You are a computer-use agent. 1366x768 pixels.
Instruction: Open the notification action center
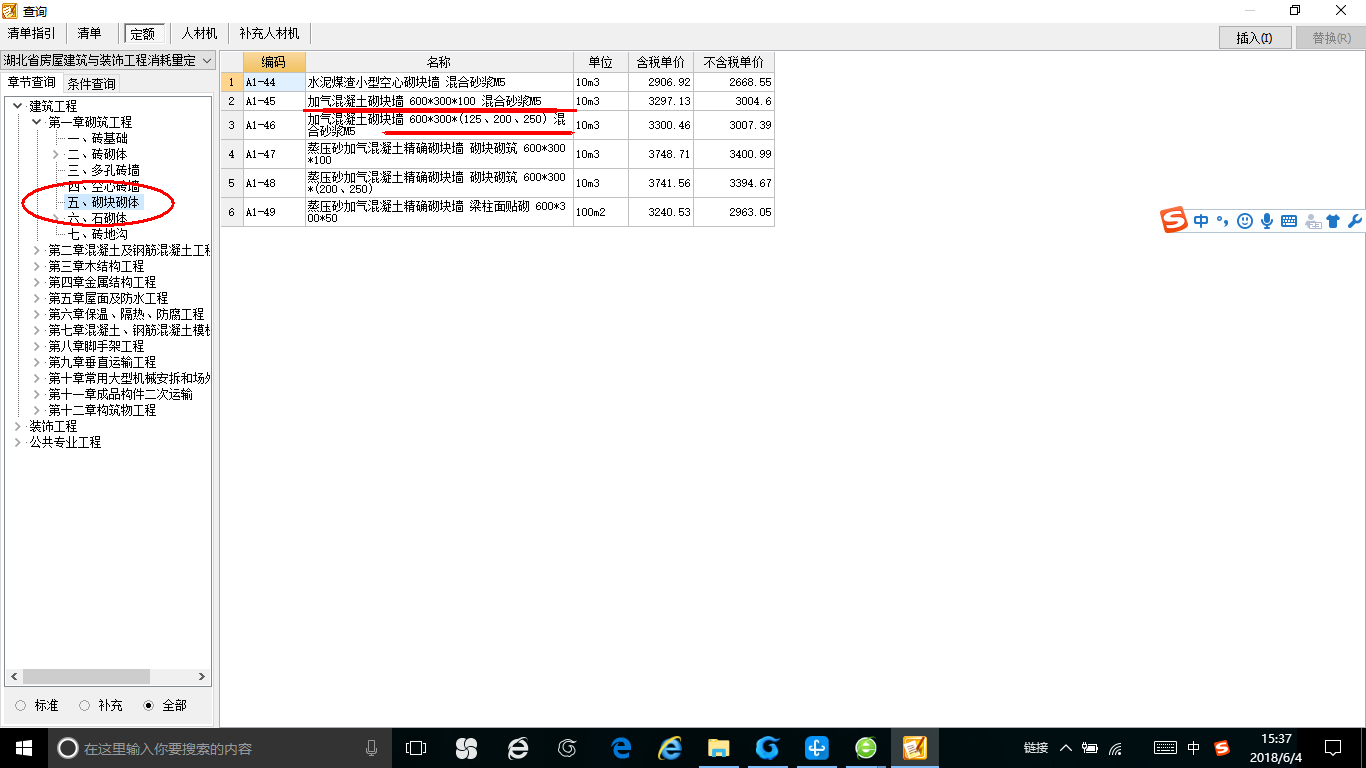click(1333, 748)
